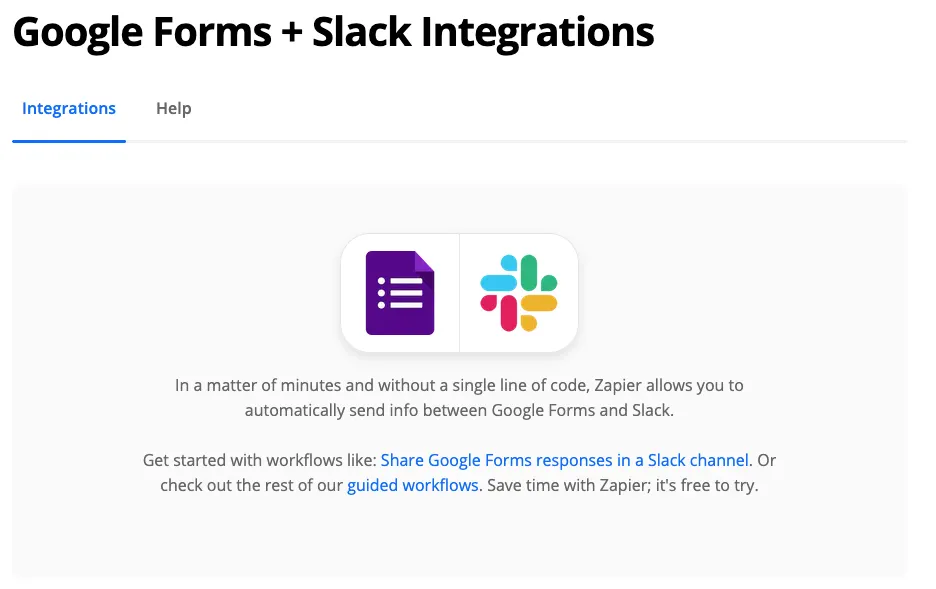
Task: Click the yellow segment of Slack logo
Action: 538,312
